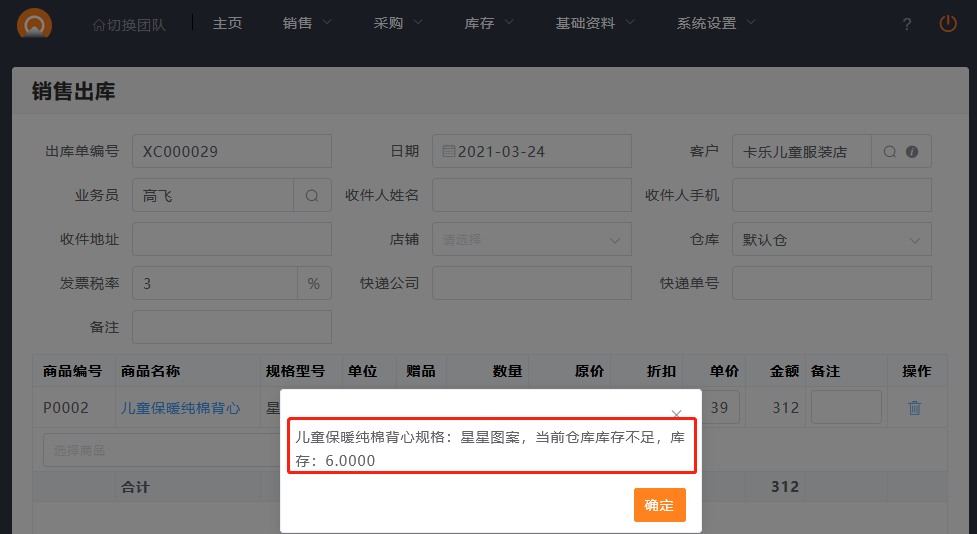This screenshot has width=977, height=534.
Task: Click the orange app logo icon
Action: pyautogui.click(x=35, y=23)
